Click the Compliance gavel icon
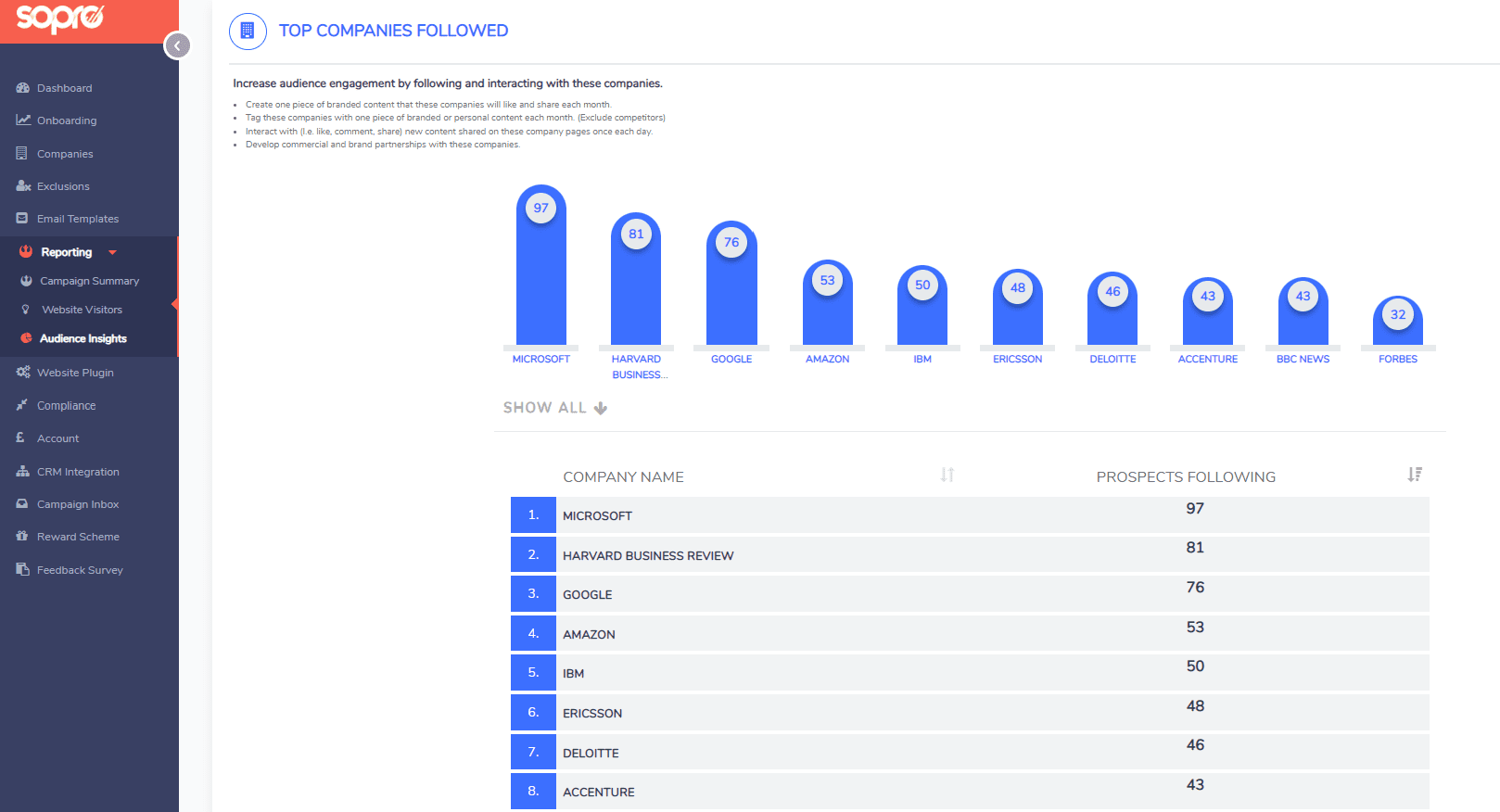Screen dimensions: 1500x812 pyautogui.click(x=22, y=405)
